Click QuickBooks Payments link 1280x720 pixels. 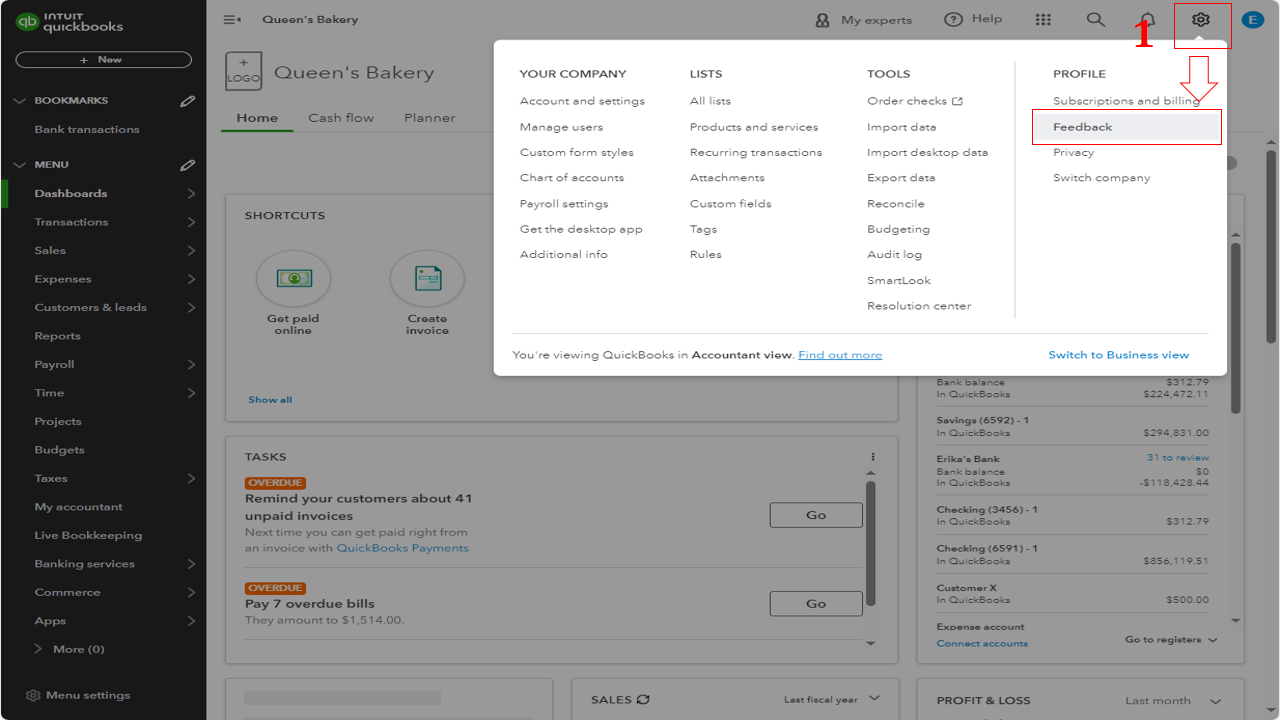point(402,548)
